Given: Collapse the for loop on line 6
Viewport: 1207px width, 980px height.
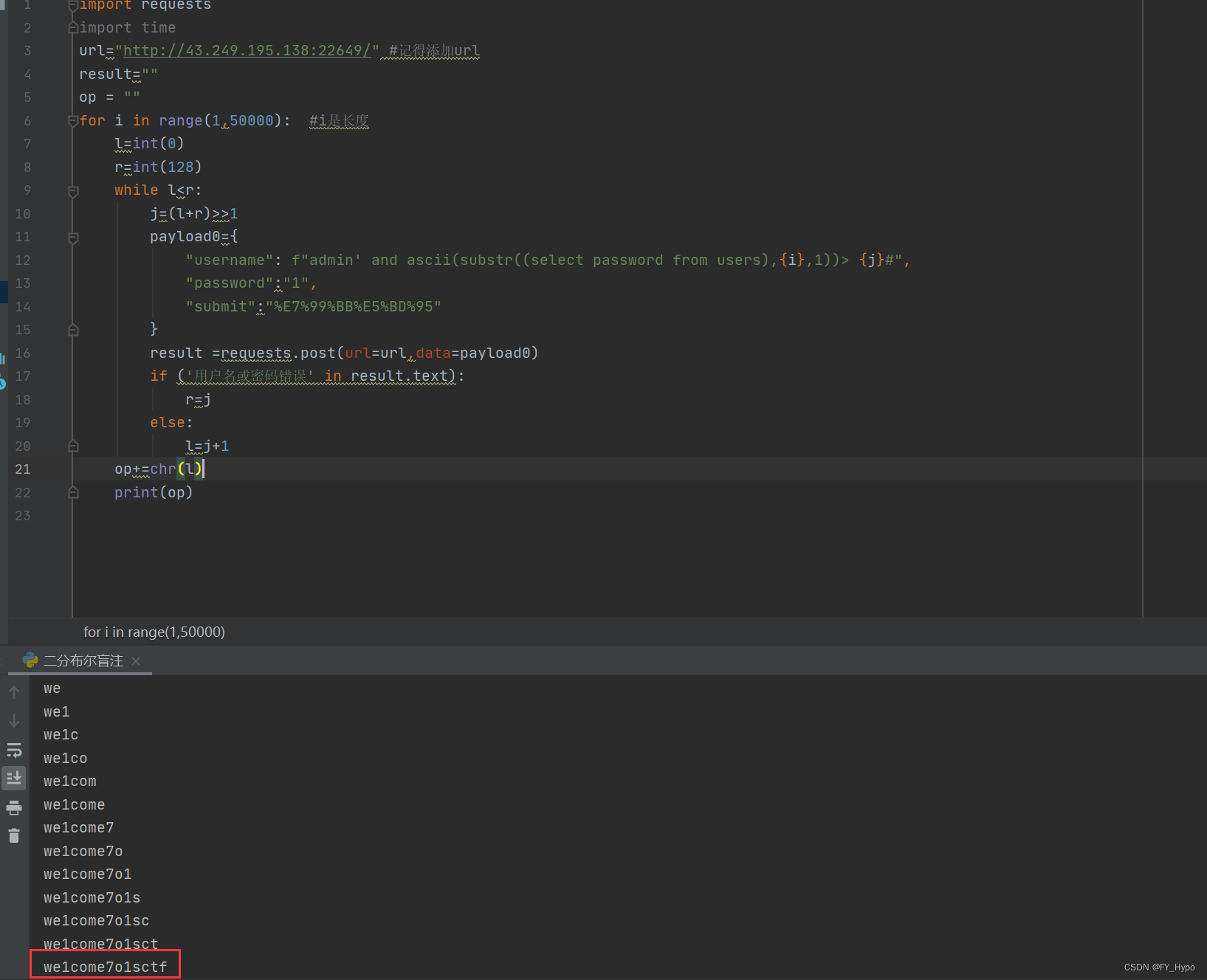Looking at the screenshot, I should click(x=73, y=121).
